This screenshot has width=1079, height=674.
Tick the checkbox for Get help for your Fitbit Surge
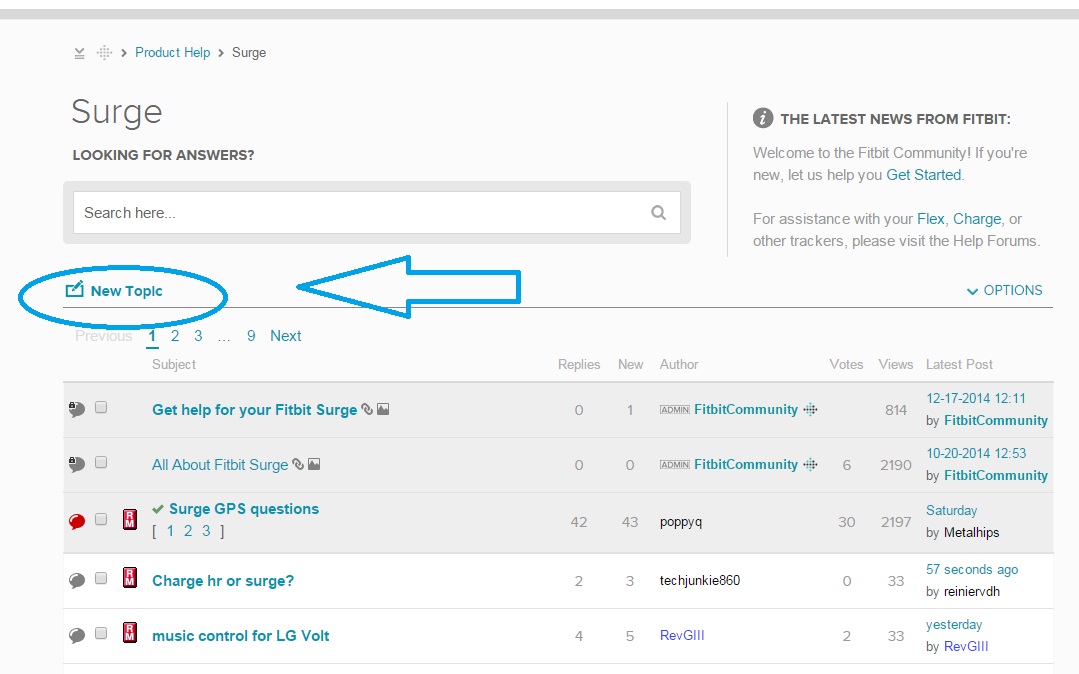point(101,408)
